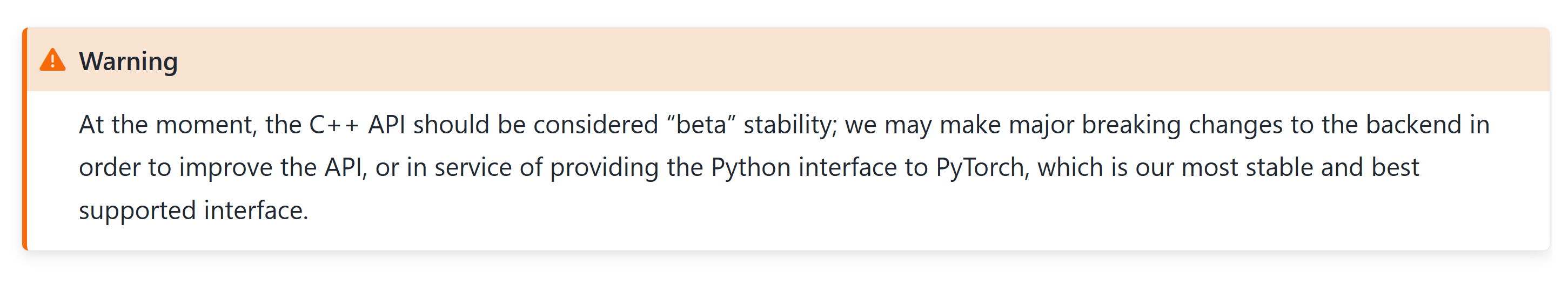Click the word "improve" in the second line

[x=225, y=168]
